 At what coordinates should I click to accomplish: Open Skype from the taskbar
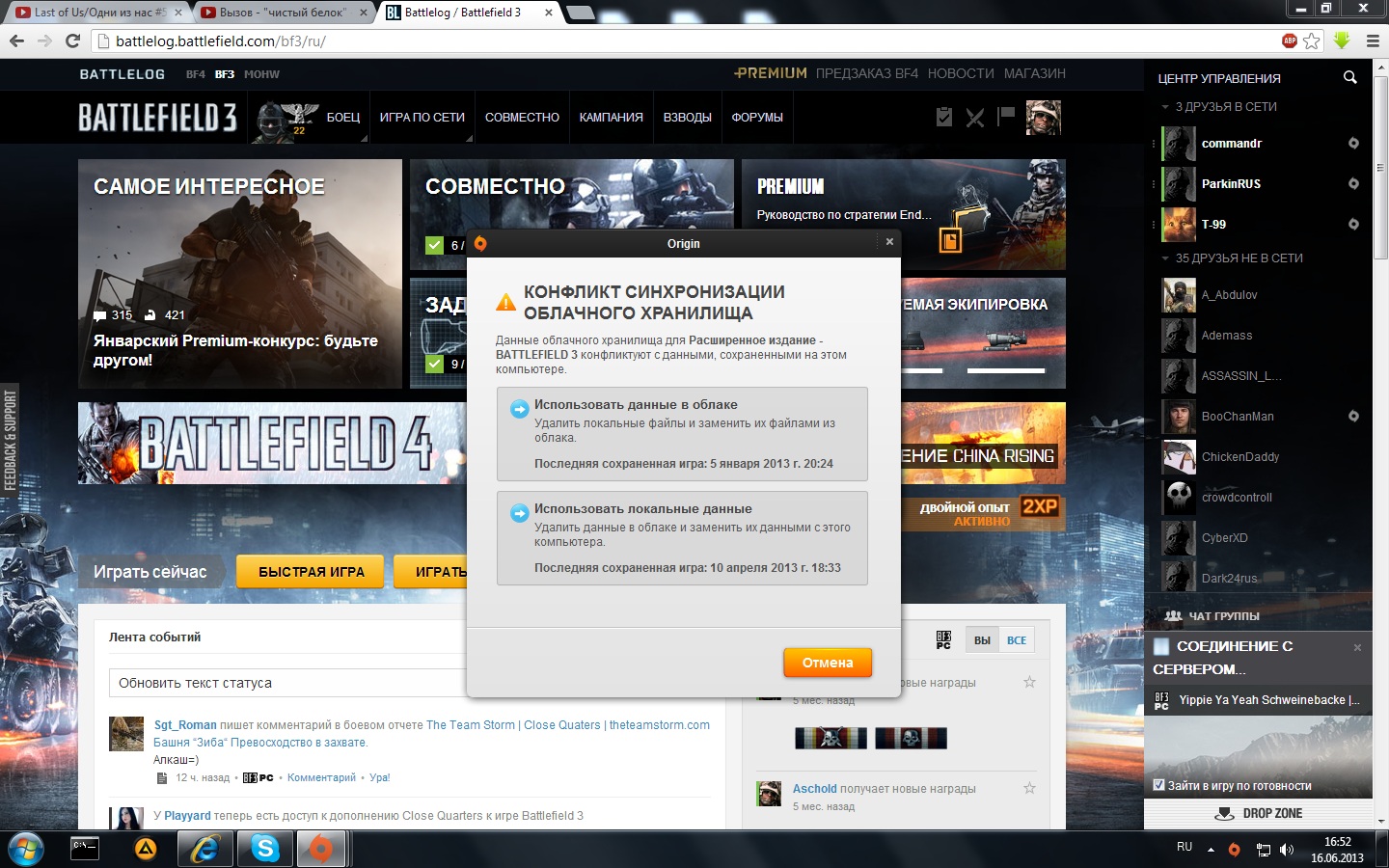click(x=265, y=849)
